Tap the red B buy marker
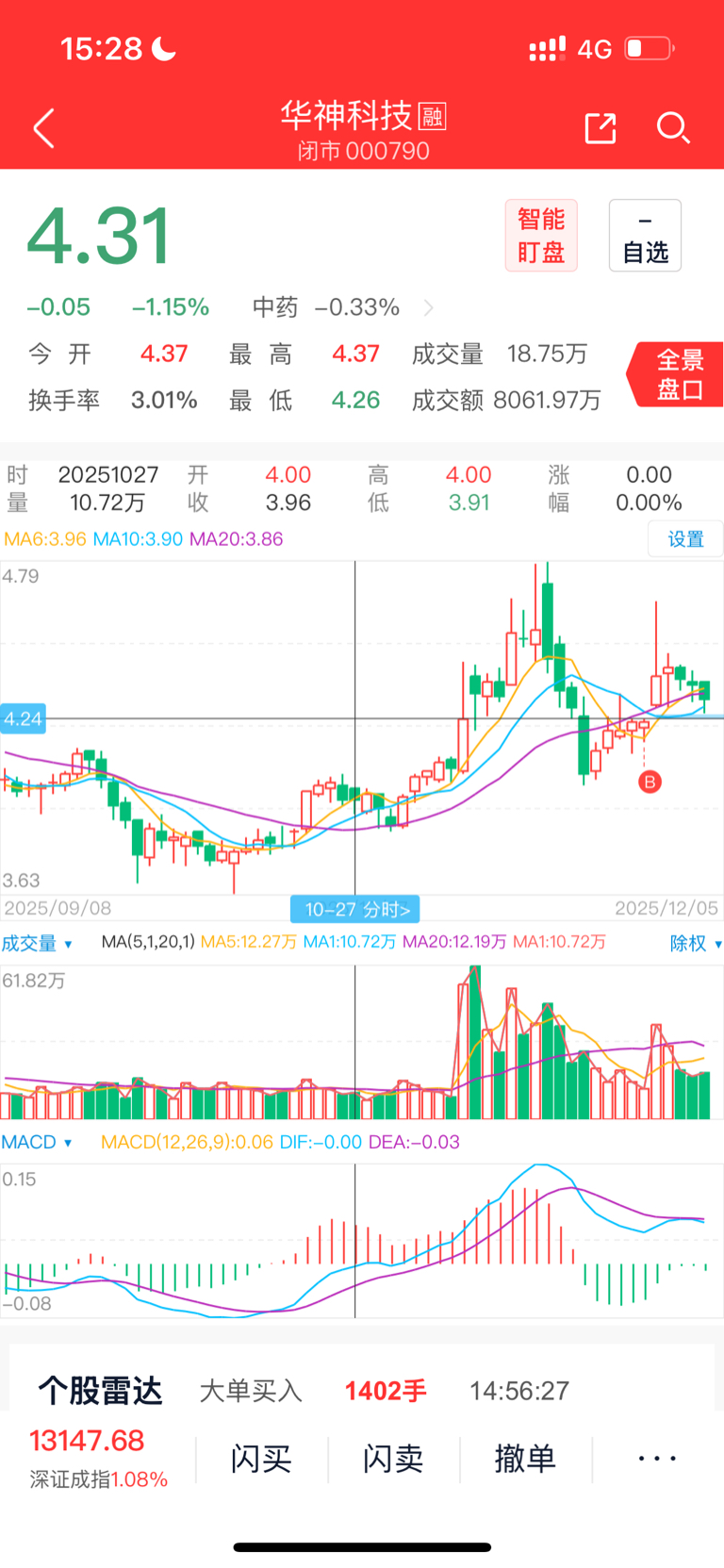 click(650, 782)
